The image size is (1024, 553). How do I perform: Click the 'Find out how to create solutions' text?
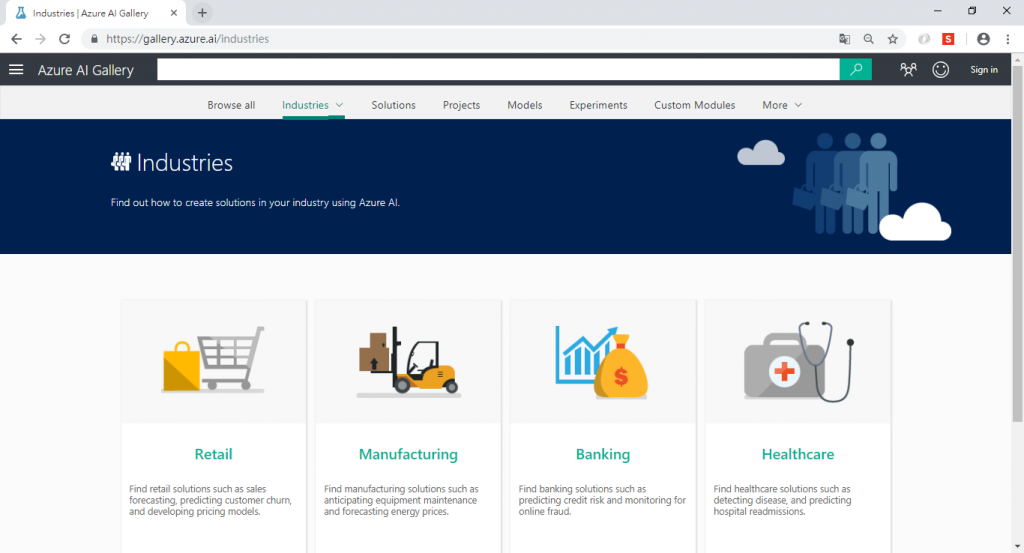pyautogui.click(x=255, y=202)
